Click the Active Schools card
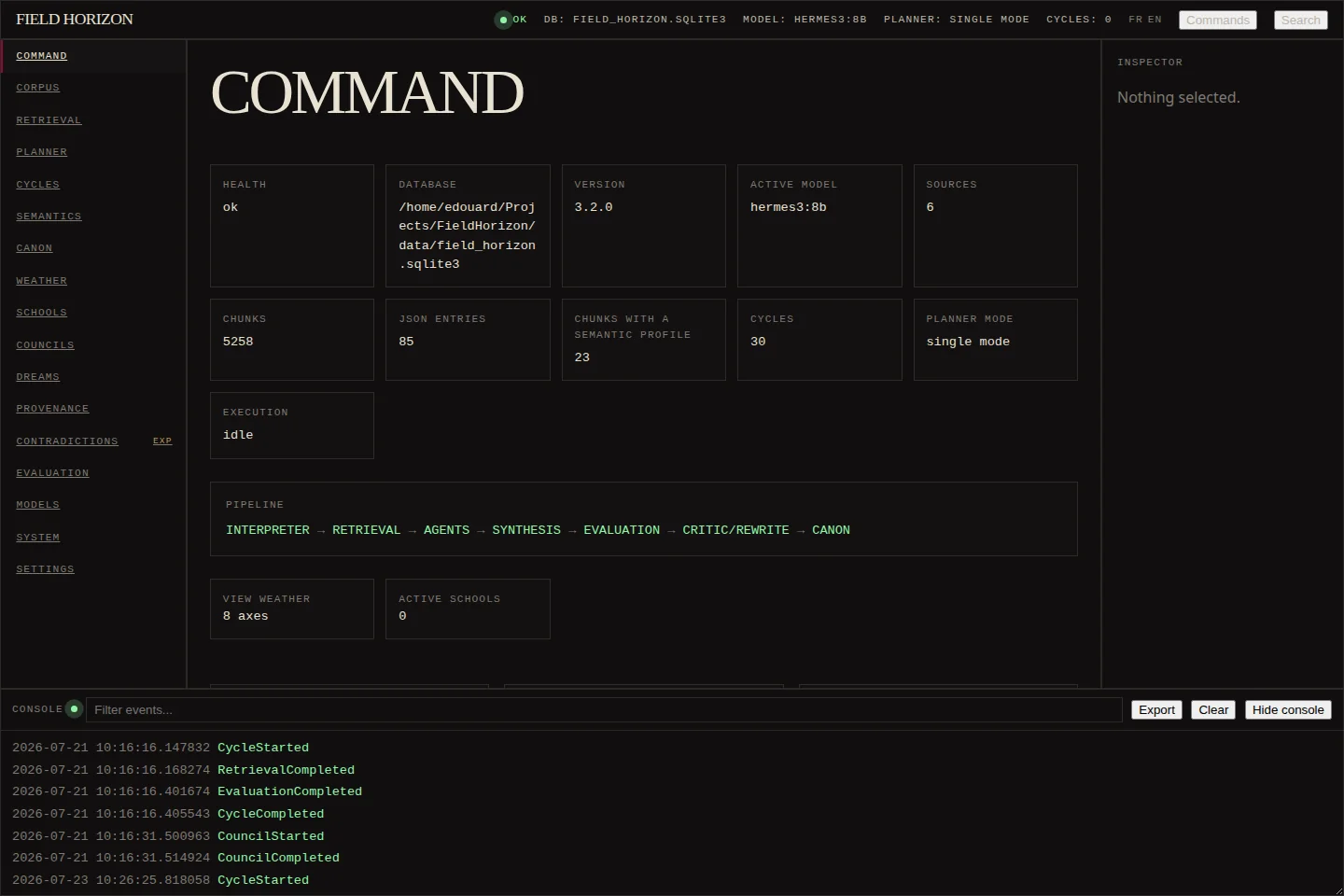This screenshot has height=896, width=1344. (x=468, y=609)
